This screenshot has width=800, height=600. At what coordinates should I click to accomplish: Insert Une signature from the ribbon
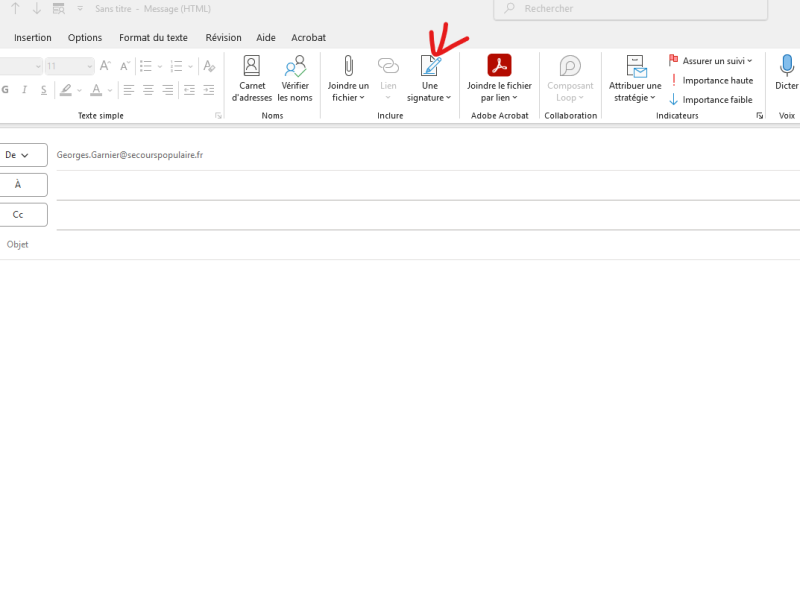pos(429,79)
